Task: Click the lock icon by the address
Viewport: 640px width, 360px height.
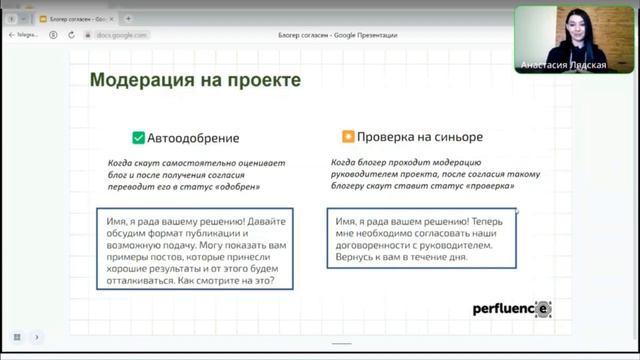Action: pyautogui.click(x=87, y=35)
